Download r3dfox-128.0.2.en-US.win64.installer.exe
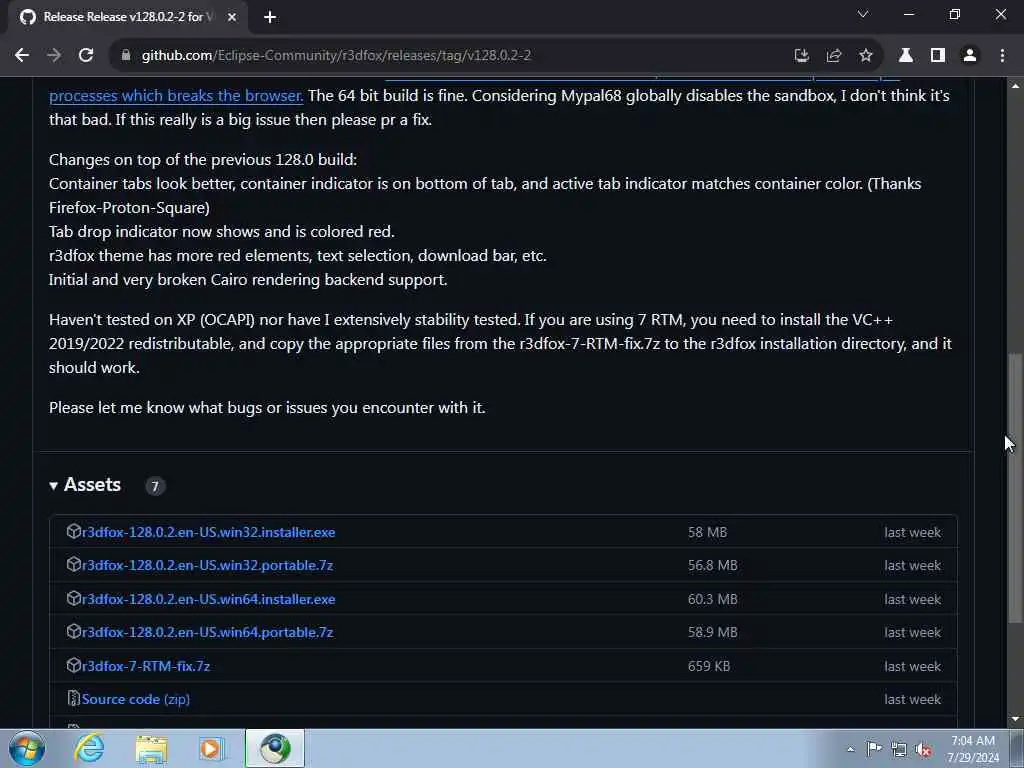 (x=208, y=600)
